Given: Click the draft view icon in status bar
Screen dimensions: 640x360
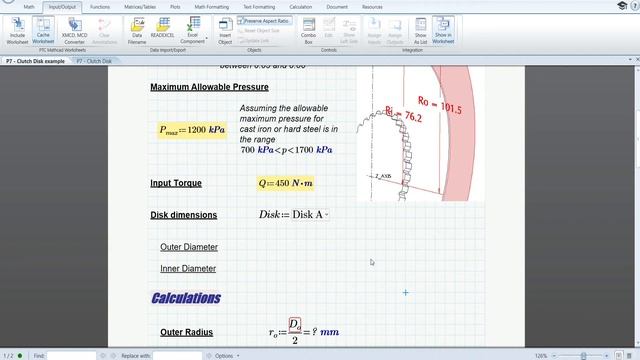Looking at the screenshot, I should pos(629,356).
